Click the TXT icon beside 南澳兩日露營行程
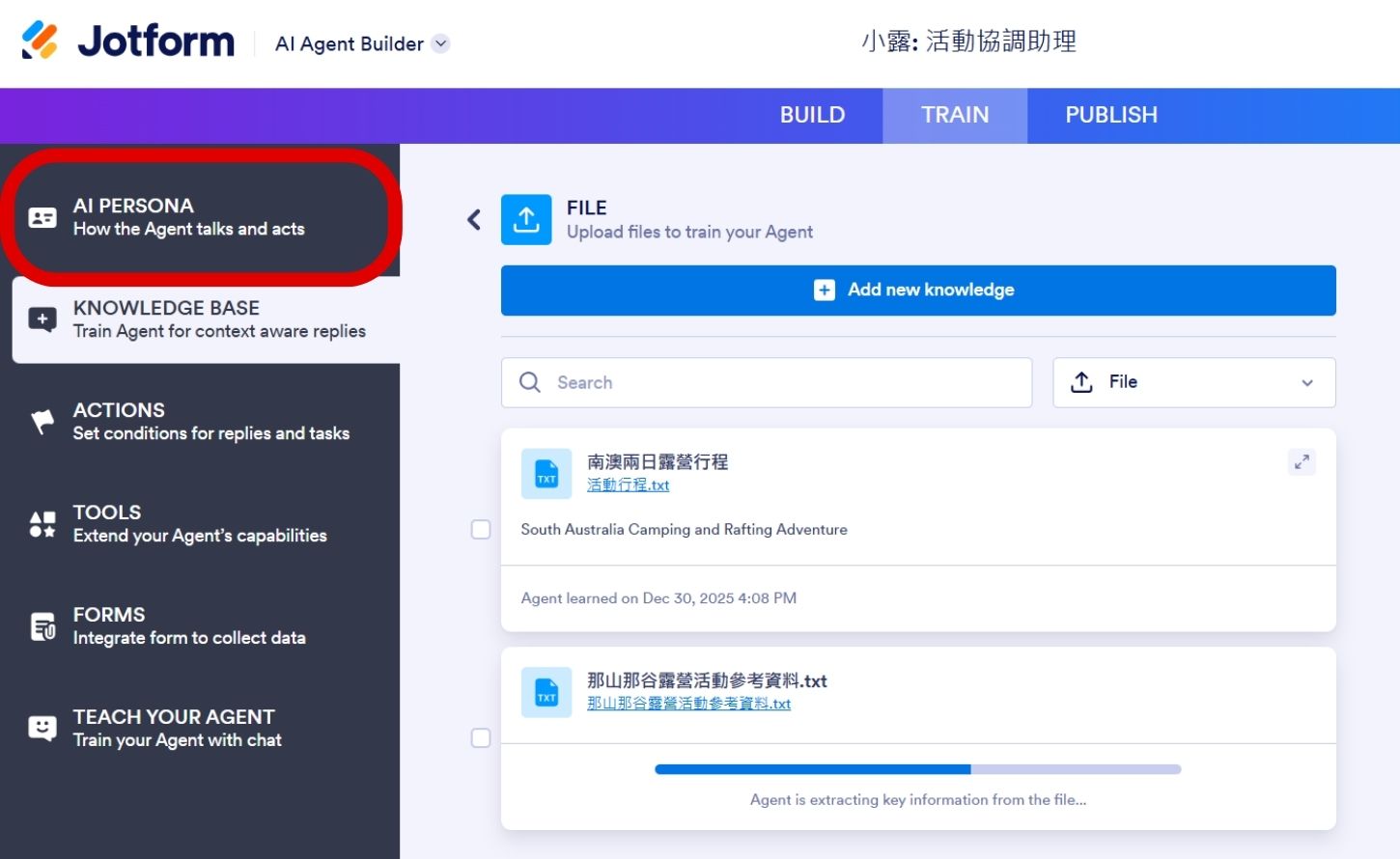Image resolution: width=1400 pixels, height=859 pixels. [x=546, y=473]
